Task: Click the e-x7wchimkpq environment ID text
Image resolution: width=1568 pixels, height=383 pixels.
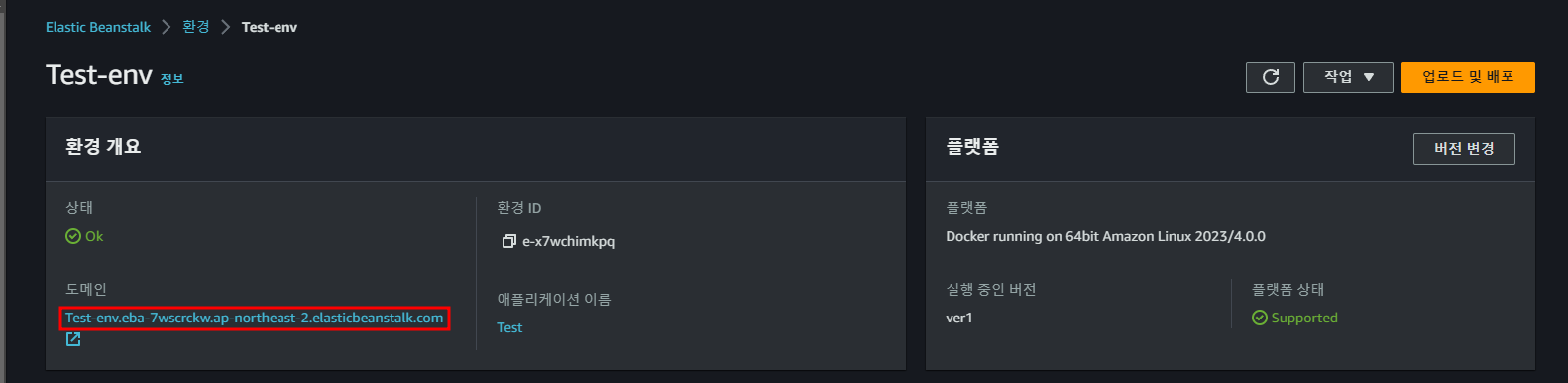Action: [x=569, y=241]
